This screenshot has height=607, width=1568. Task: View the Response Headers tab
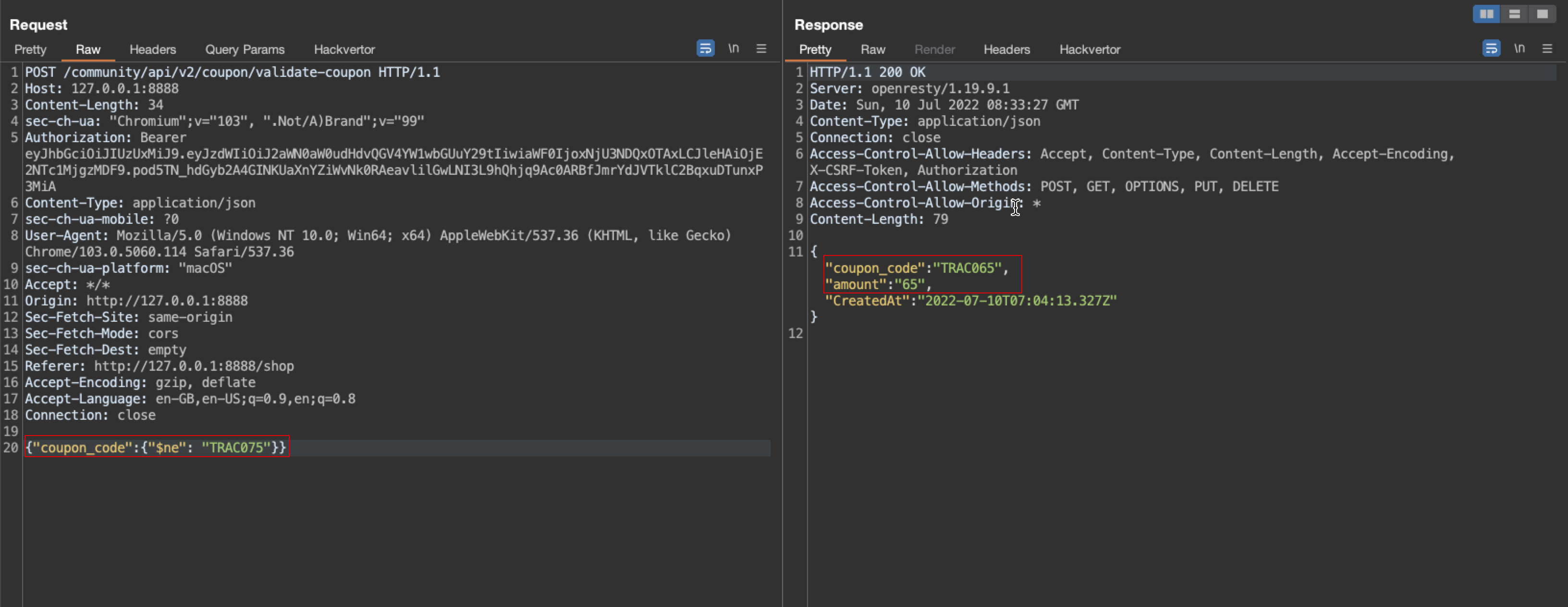1006,49
